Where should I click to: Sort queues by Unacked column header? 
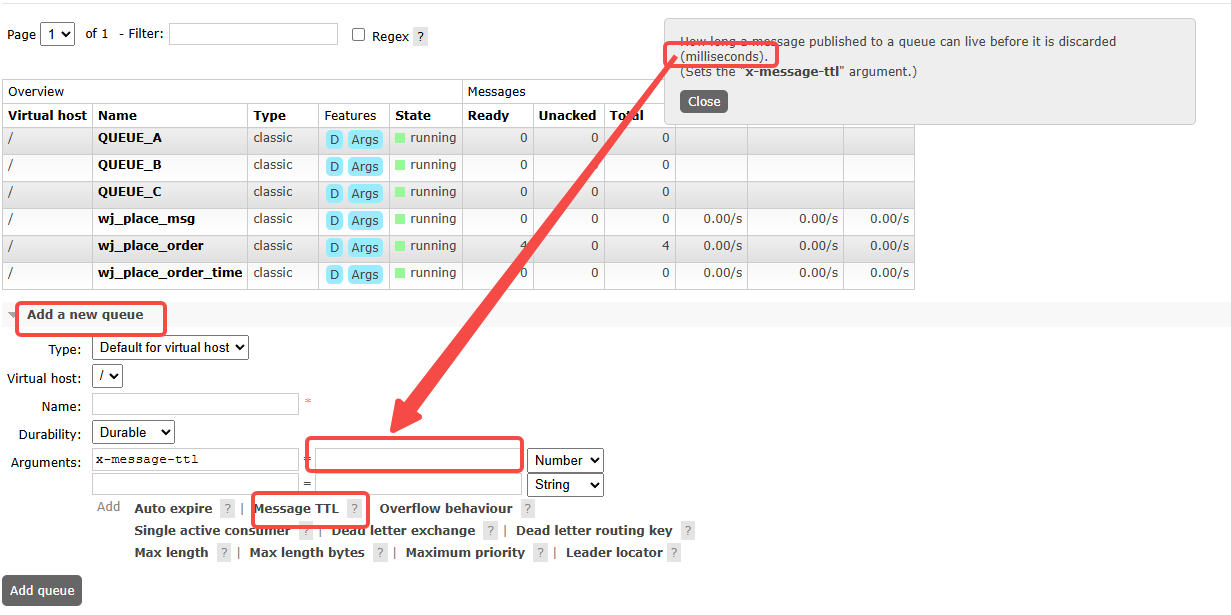coord(567,116)
